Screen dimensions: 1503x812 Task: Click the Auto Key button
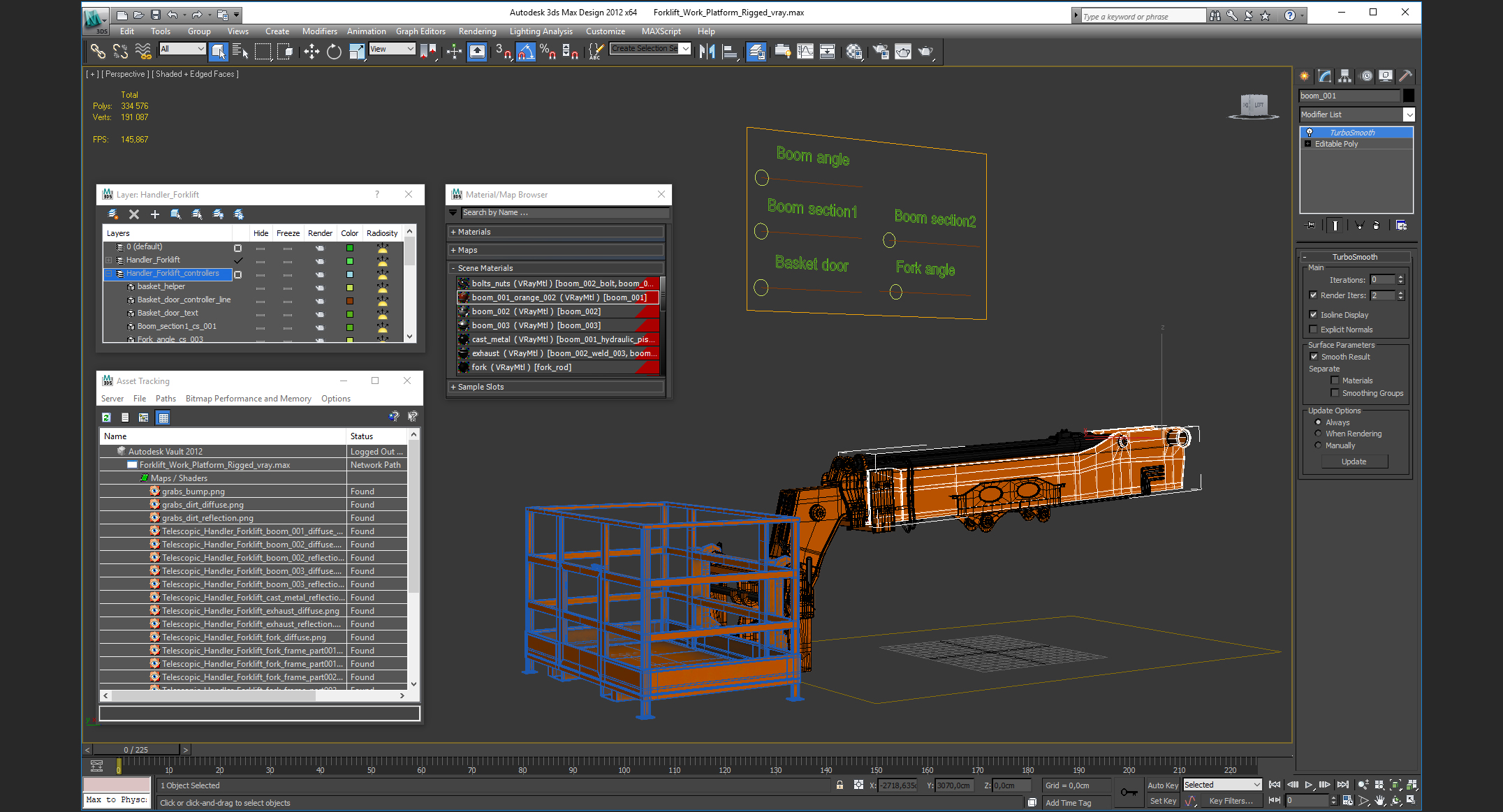pyautogui.click(x=1162, y=785)
